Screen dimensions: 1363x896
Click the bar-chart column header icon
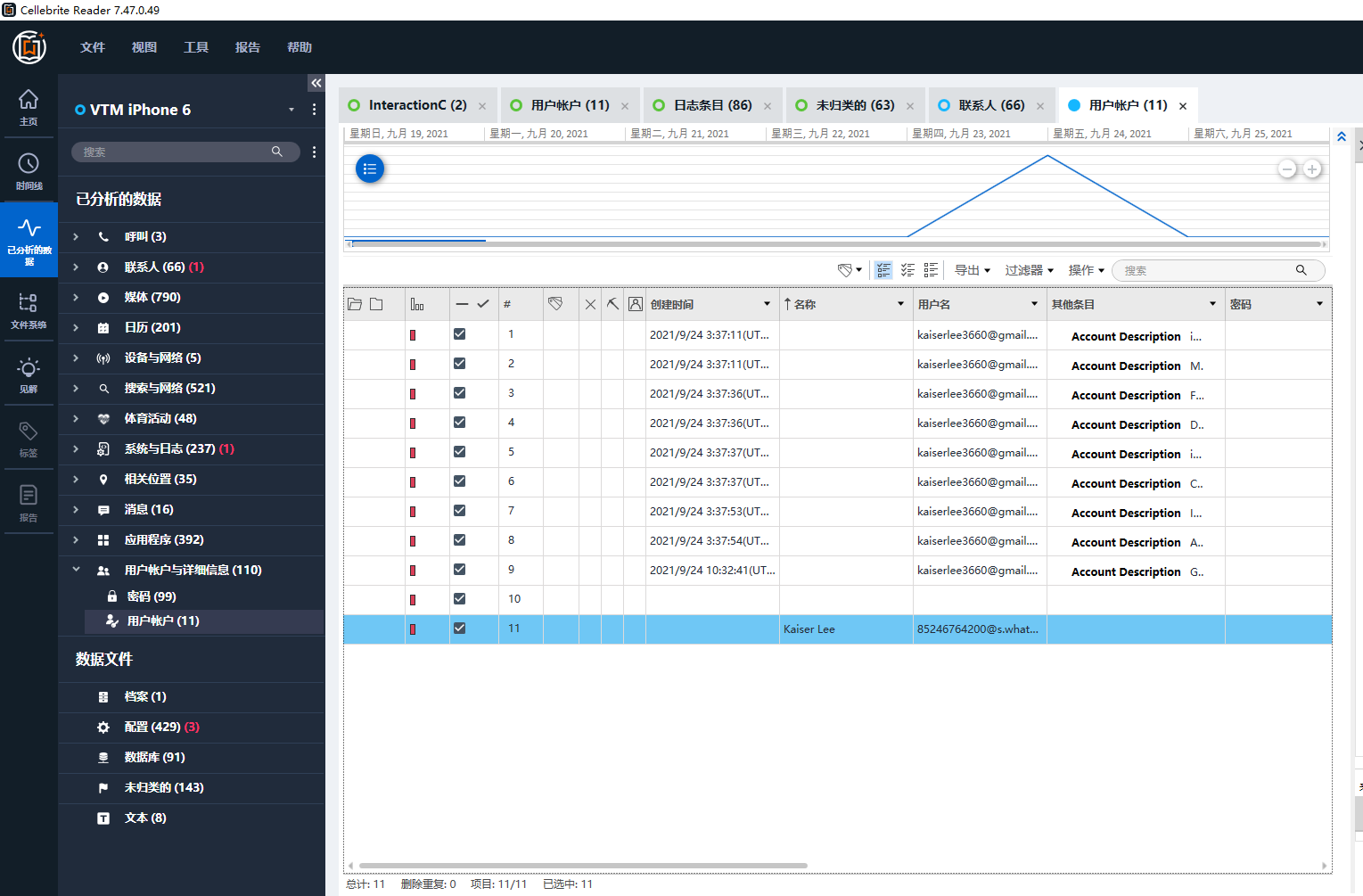point(417,304)
